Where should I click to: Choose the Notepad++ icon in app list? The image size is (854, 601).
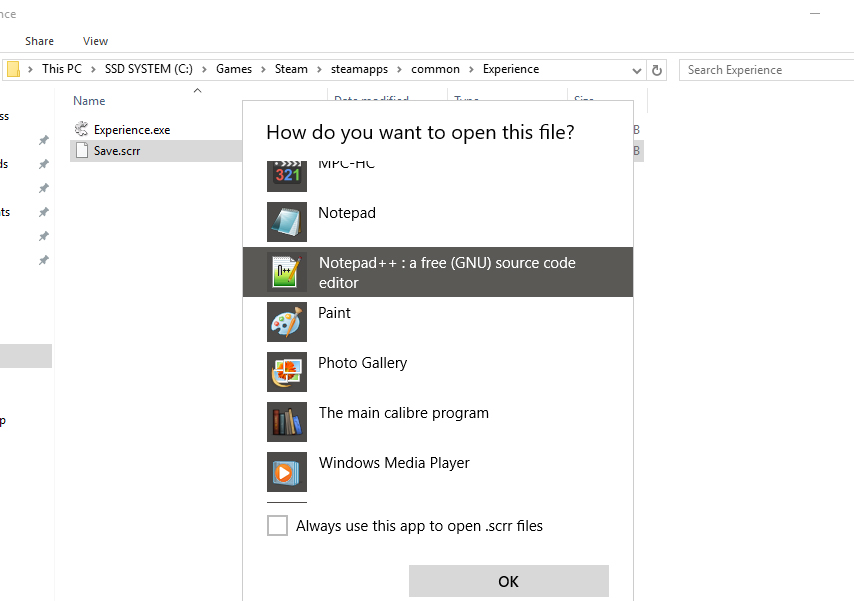tap(287, 272)
